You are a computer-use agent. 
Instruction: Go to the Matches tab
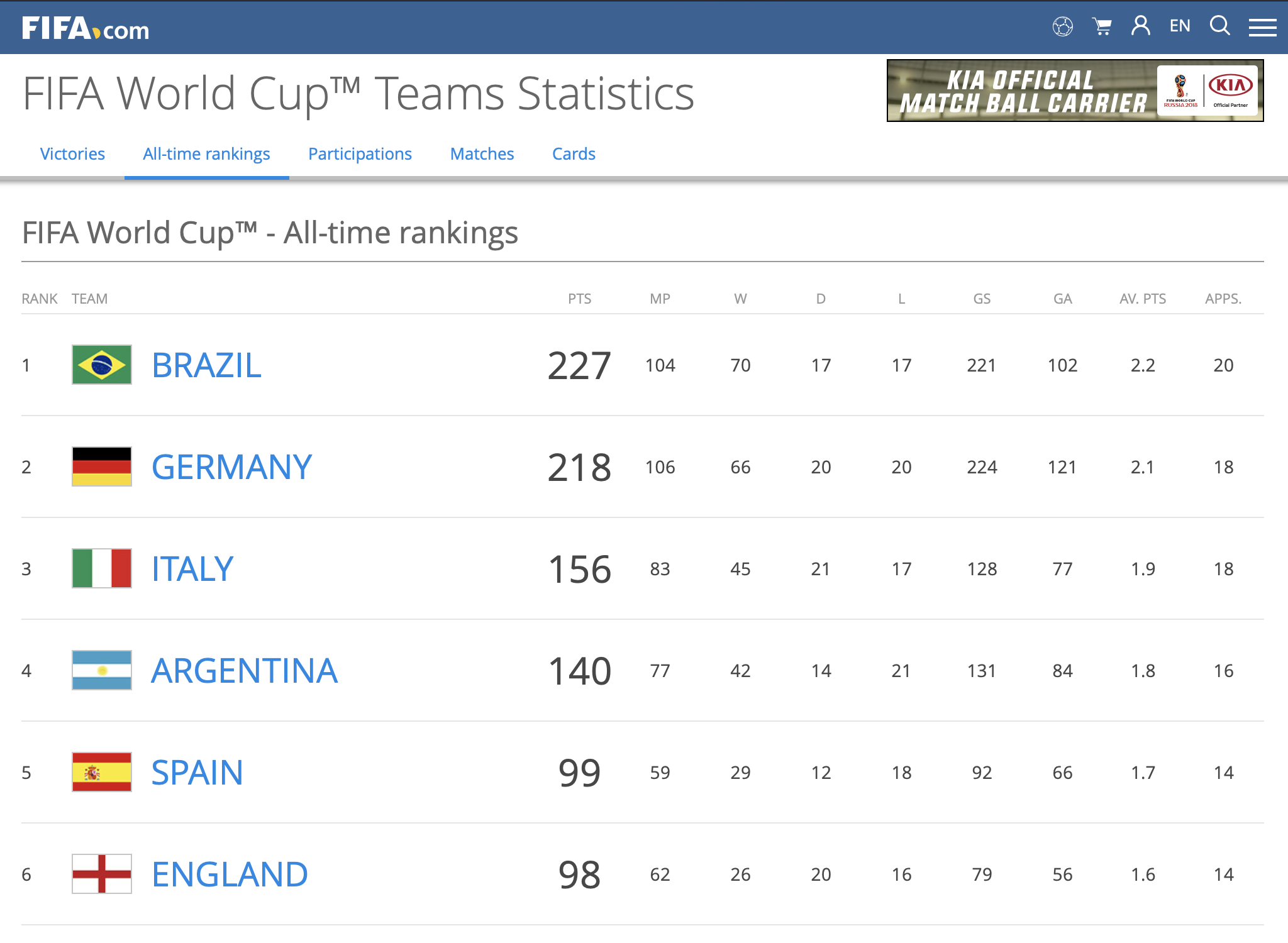point(482,154)
